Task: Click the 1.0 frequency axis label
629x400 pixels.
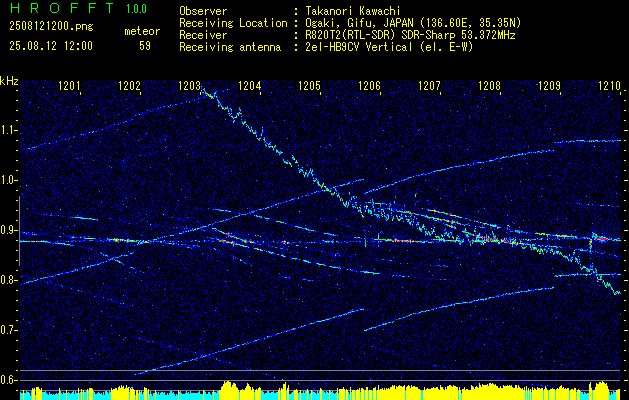Action: click(7, 180)
